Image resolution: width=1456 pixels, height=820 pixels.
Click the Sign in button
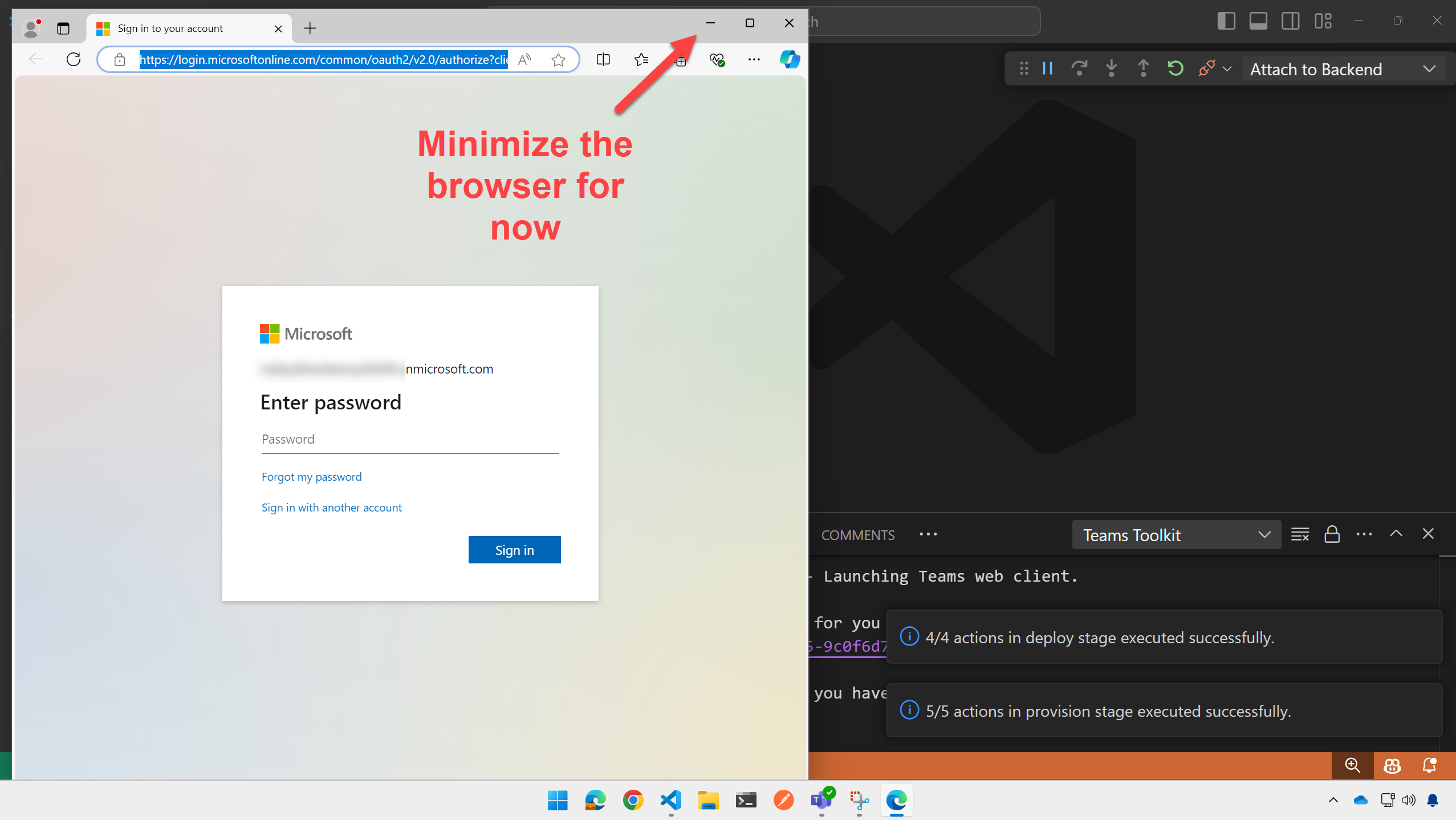tap(515, 549)
